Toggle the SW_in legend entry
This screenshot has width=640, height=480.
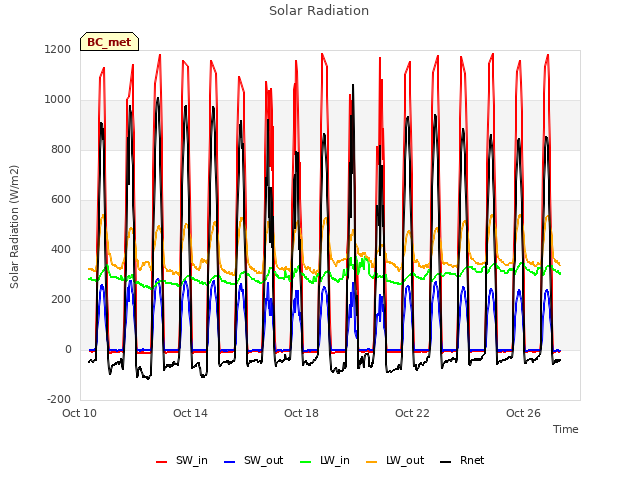[x=182, y=461]
